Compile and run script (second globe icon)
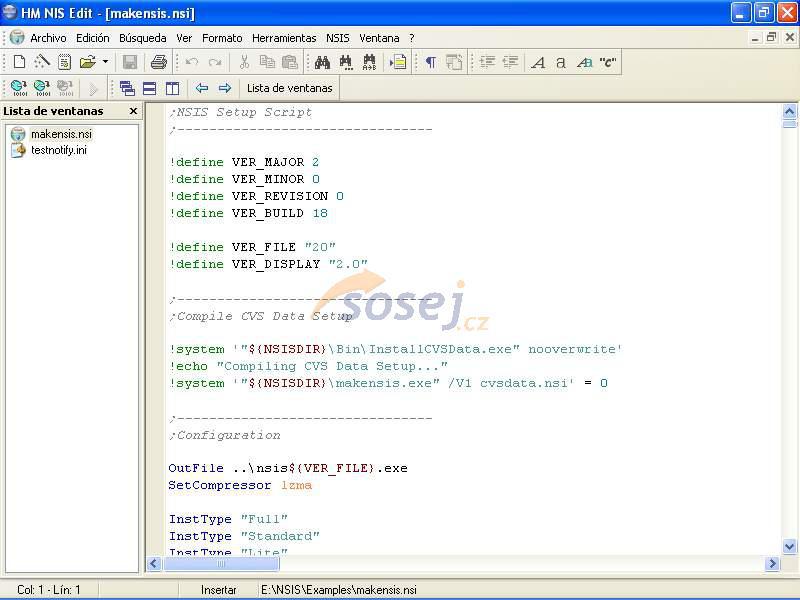Viewport: 800px width, 600px height. pos(42,88)
